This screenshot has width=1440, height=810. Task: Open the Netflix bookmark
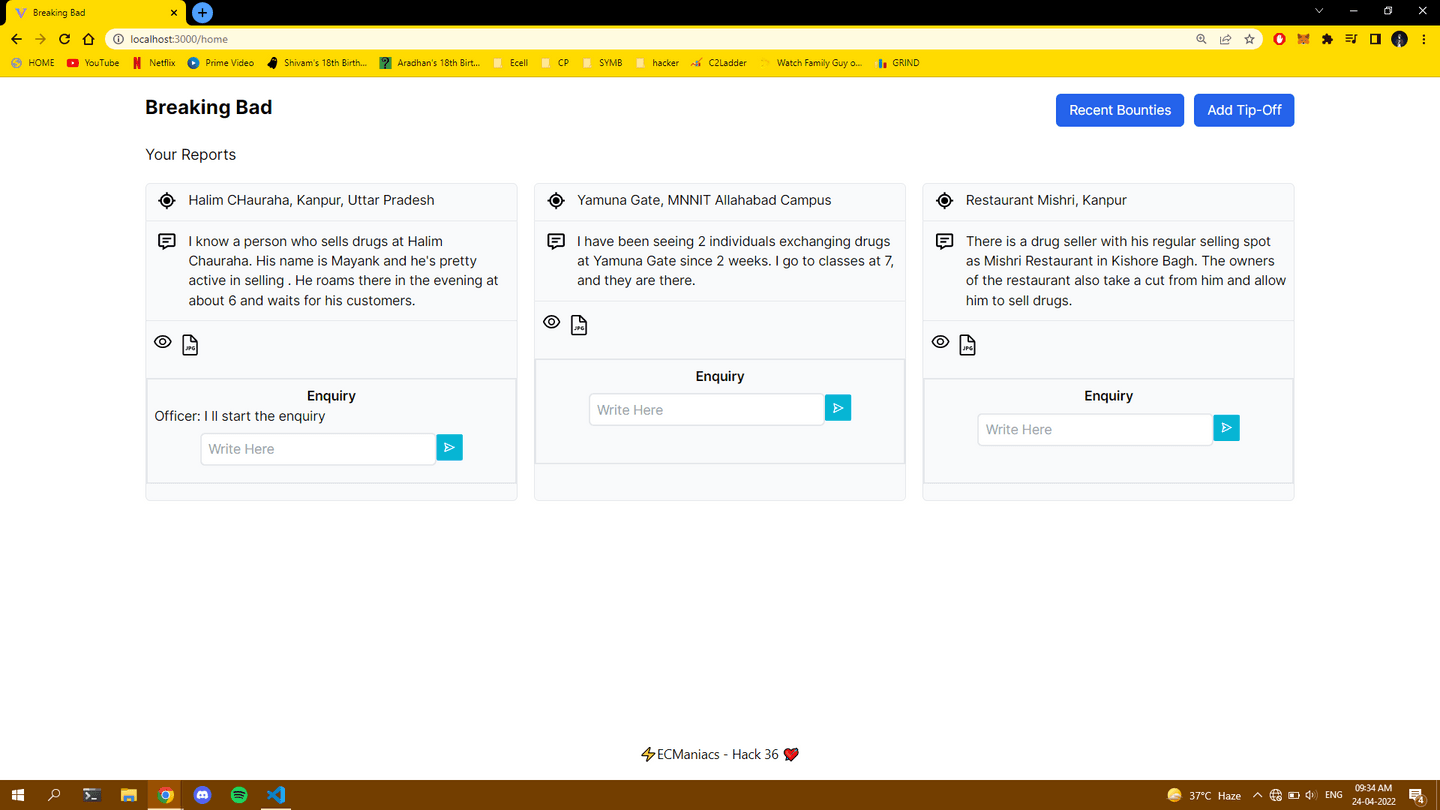coord(154,63)
